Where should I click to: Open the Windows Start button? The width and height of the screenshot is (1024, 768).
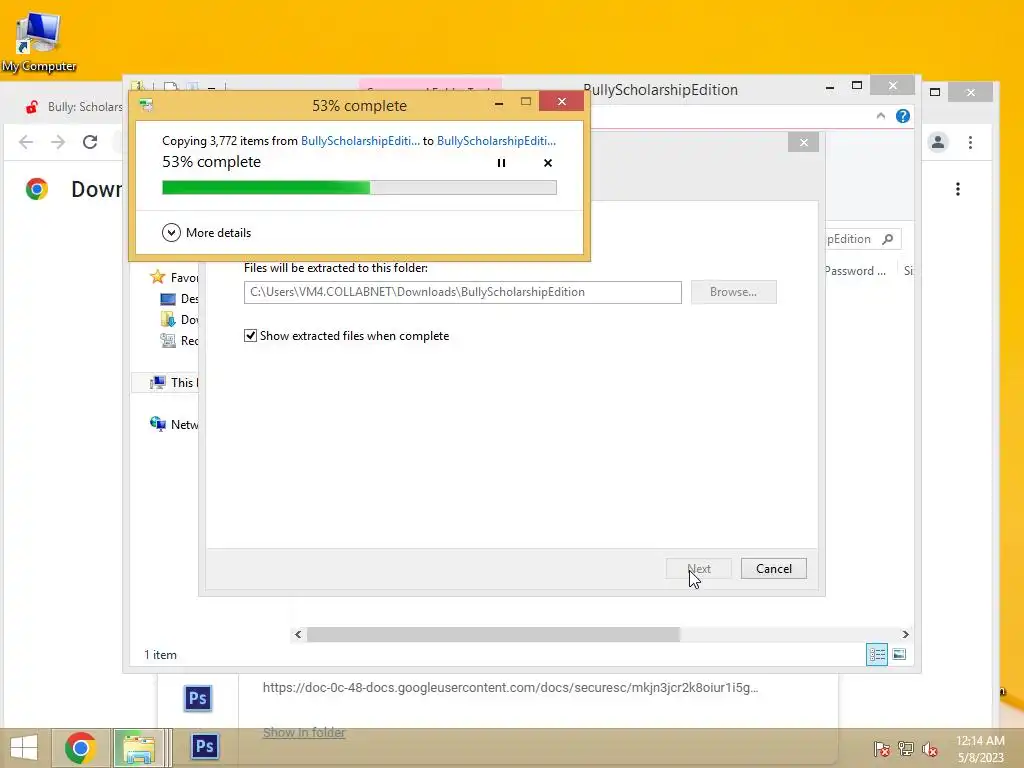click(24, 748)
